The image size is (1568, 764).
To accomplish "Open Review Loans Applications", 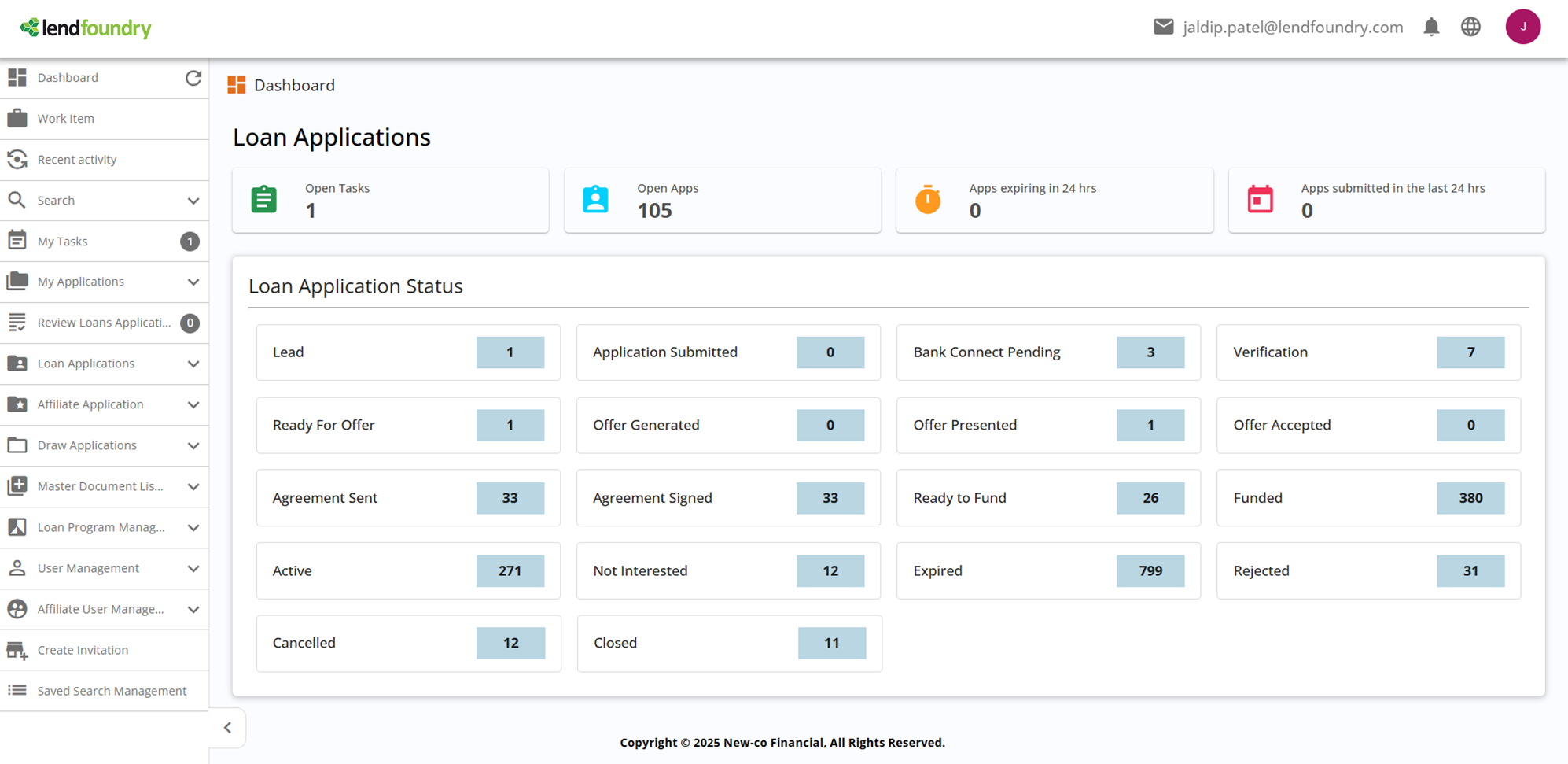I will (103, 322).
